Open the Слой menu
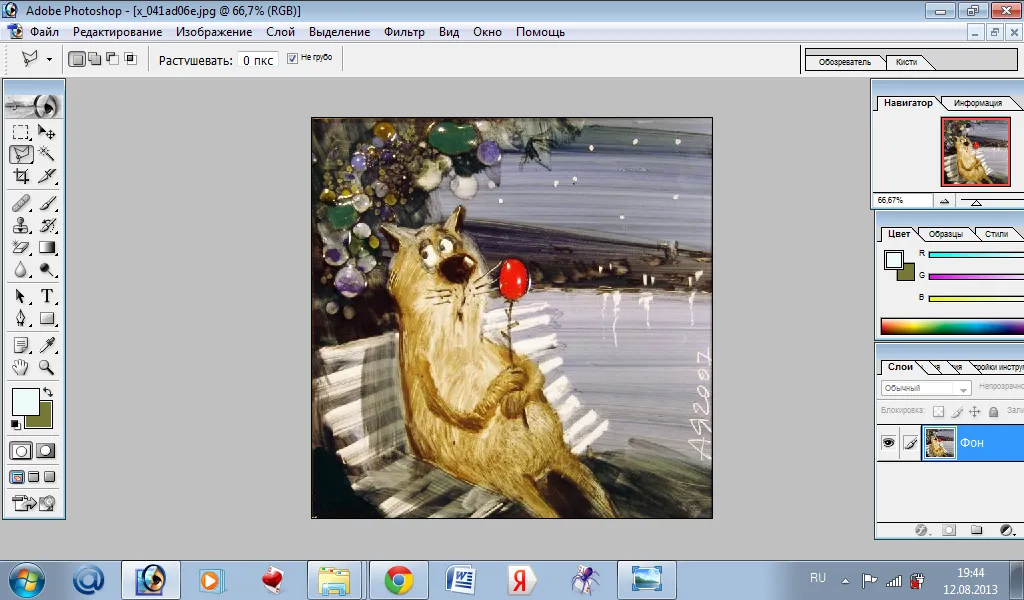Image resolution: width=1024 pixels, height=600 pixels. coord(280,32)
